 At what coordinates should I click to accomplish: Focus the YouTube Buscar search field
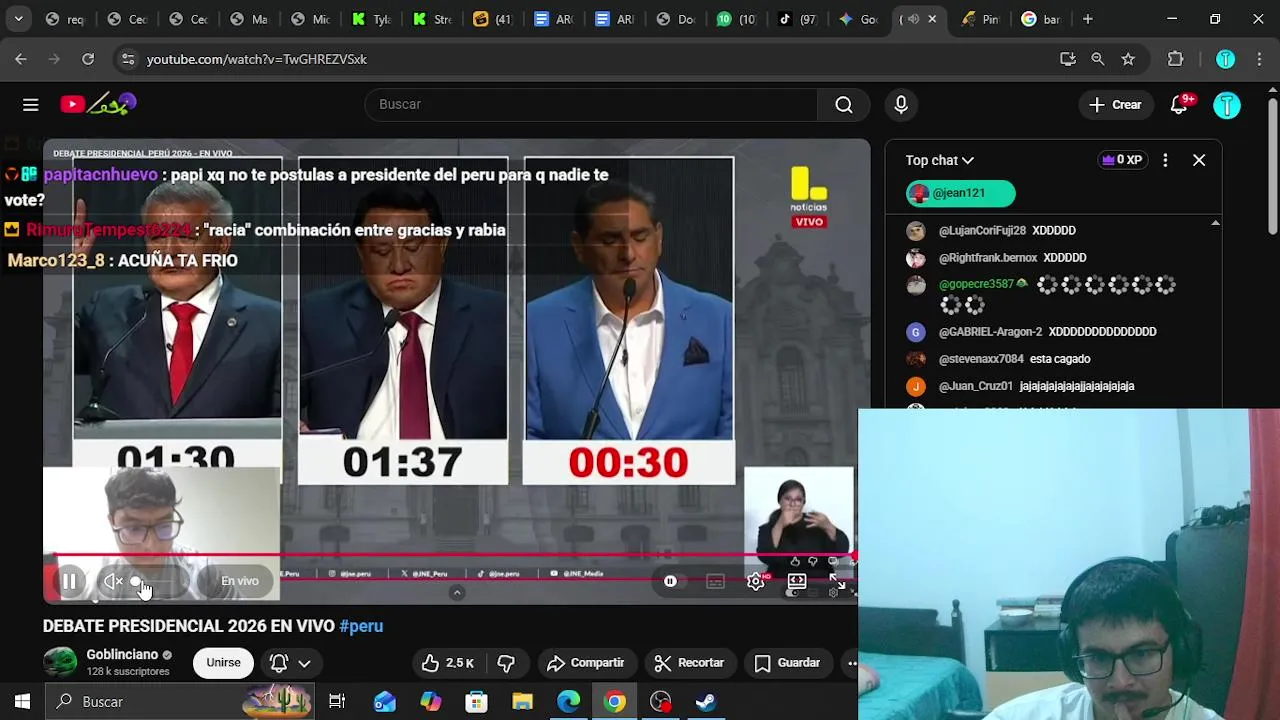click(x=591, y=104)
